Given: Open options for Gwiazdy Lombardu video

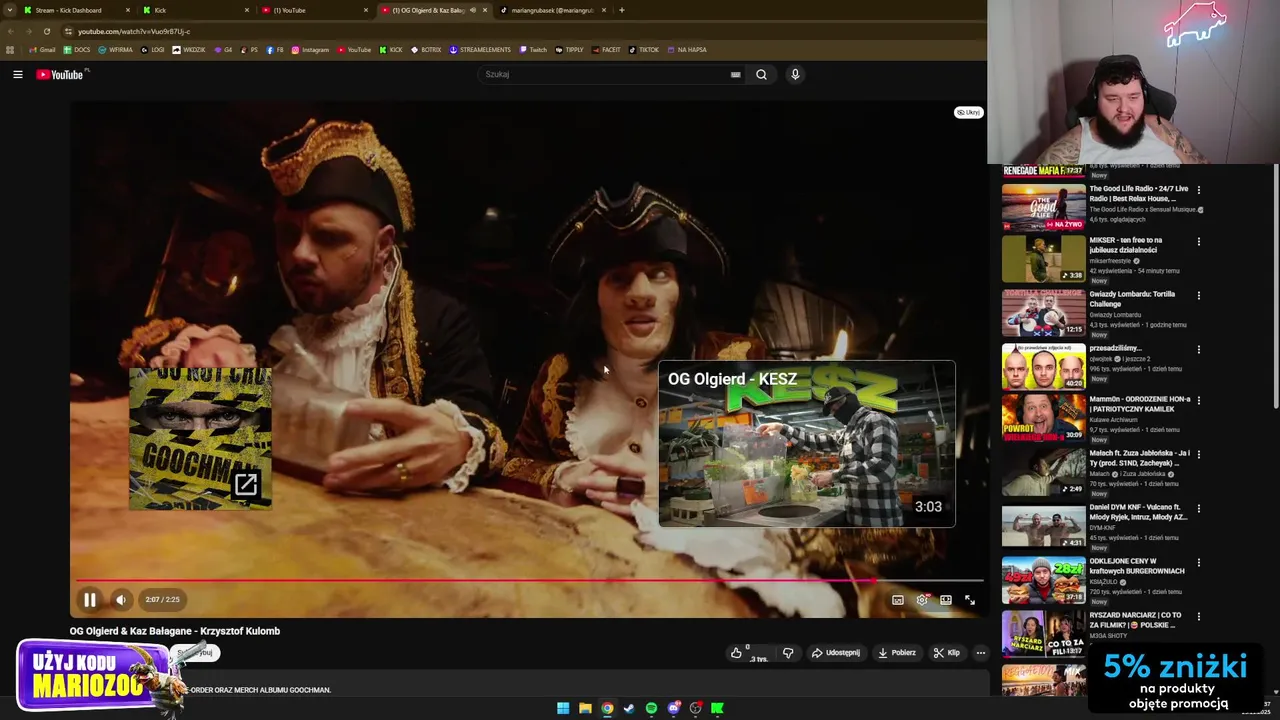Looking at the screenshot, I should [1199, 296].
